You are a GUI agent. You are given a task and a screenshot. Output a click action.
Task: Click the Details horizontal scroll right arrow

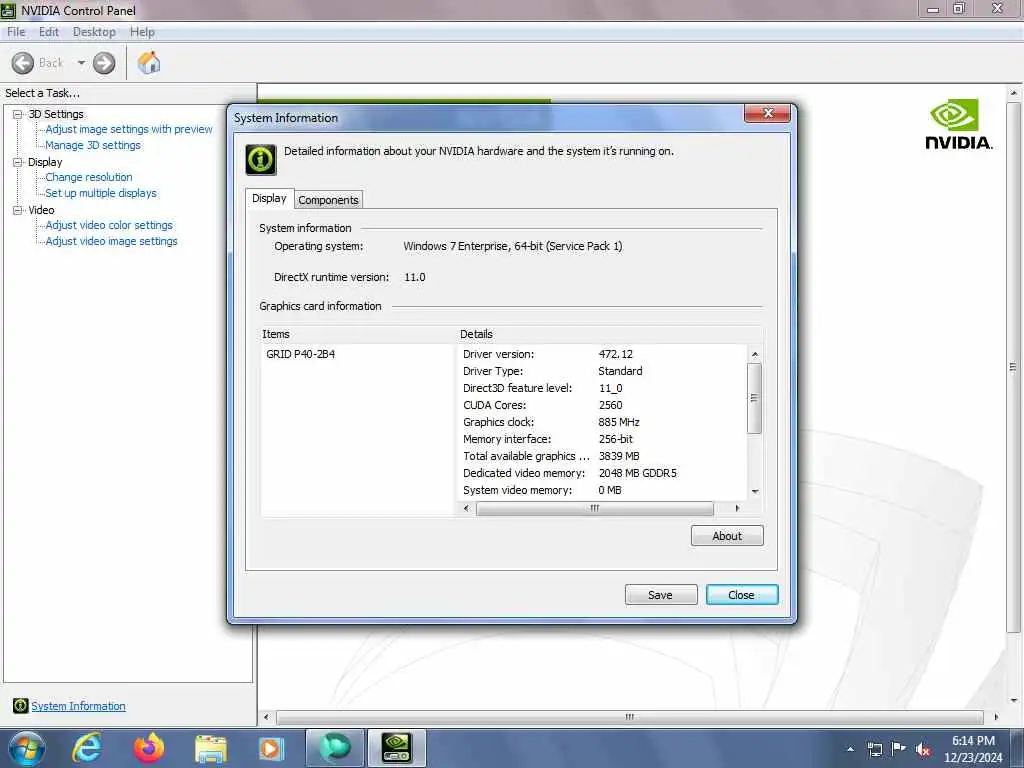[x=737, y=508]
